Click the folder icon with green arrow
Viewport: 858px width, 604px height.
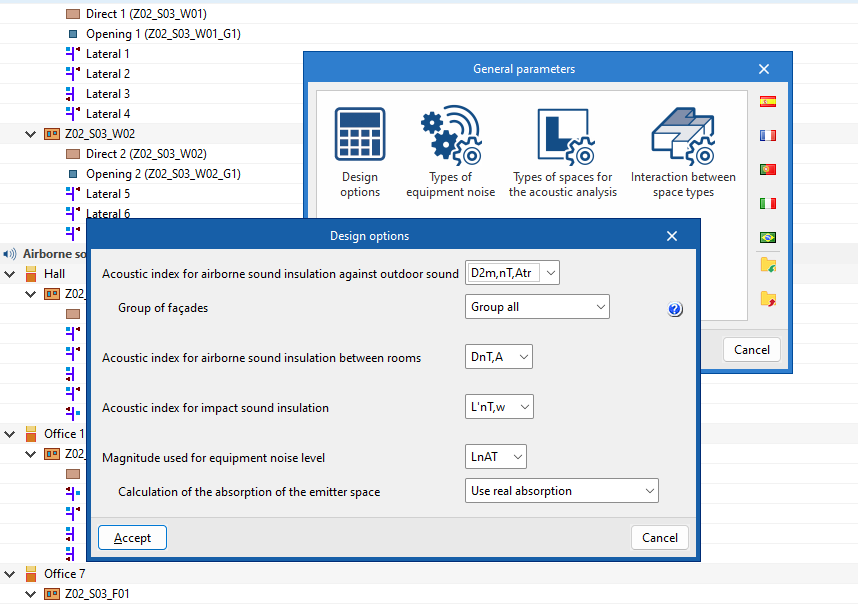(768, 265)
